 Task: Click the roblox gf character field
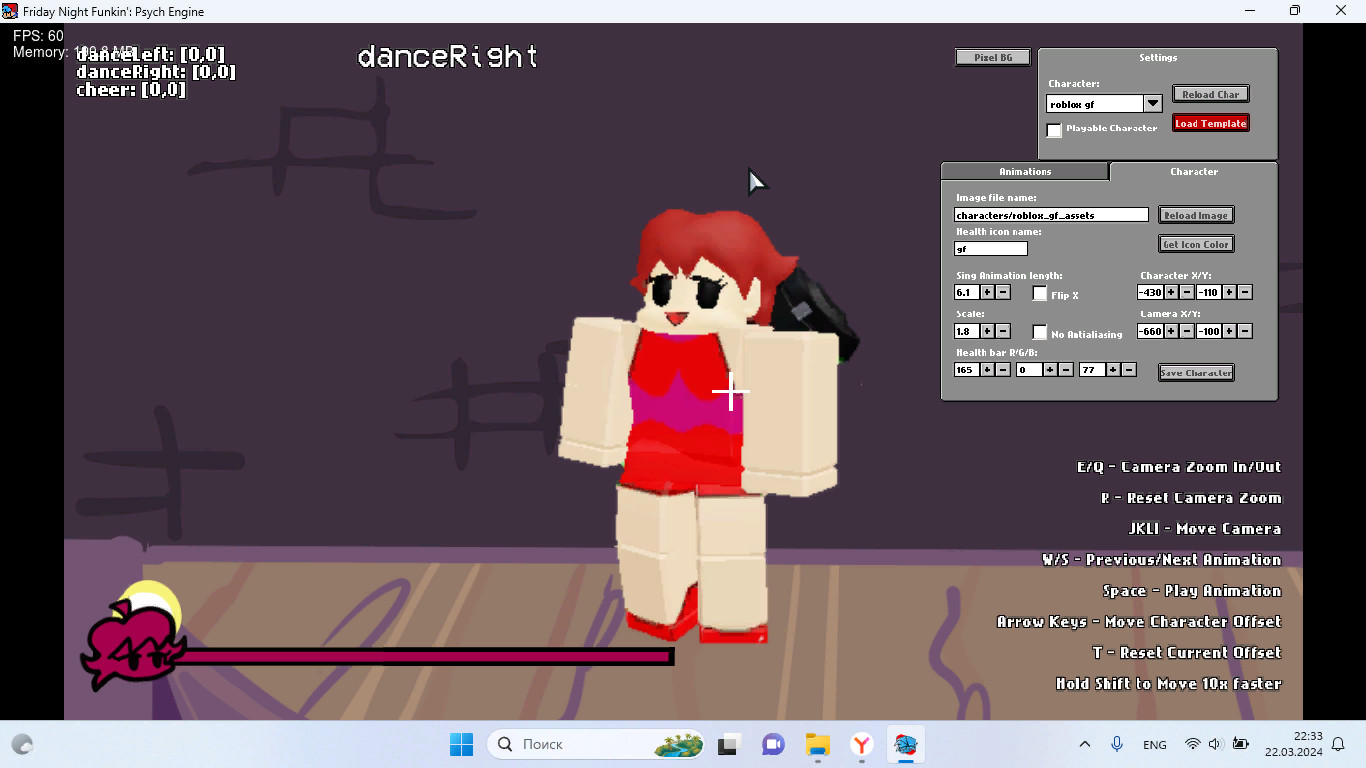[x=1095, y=103]
